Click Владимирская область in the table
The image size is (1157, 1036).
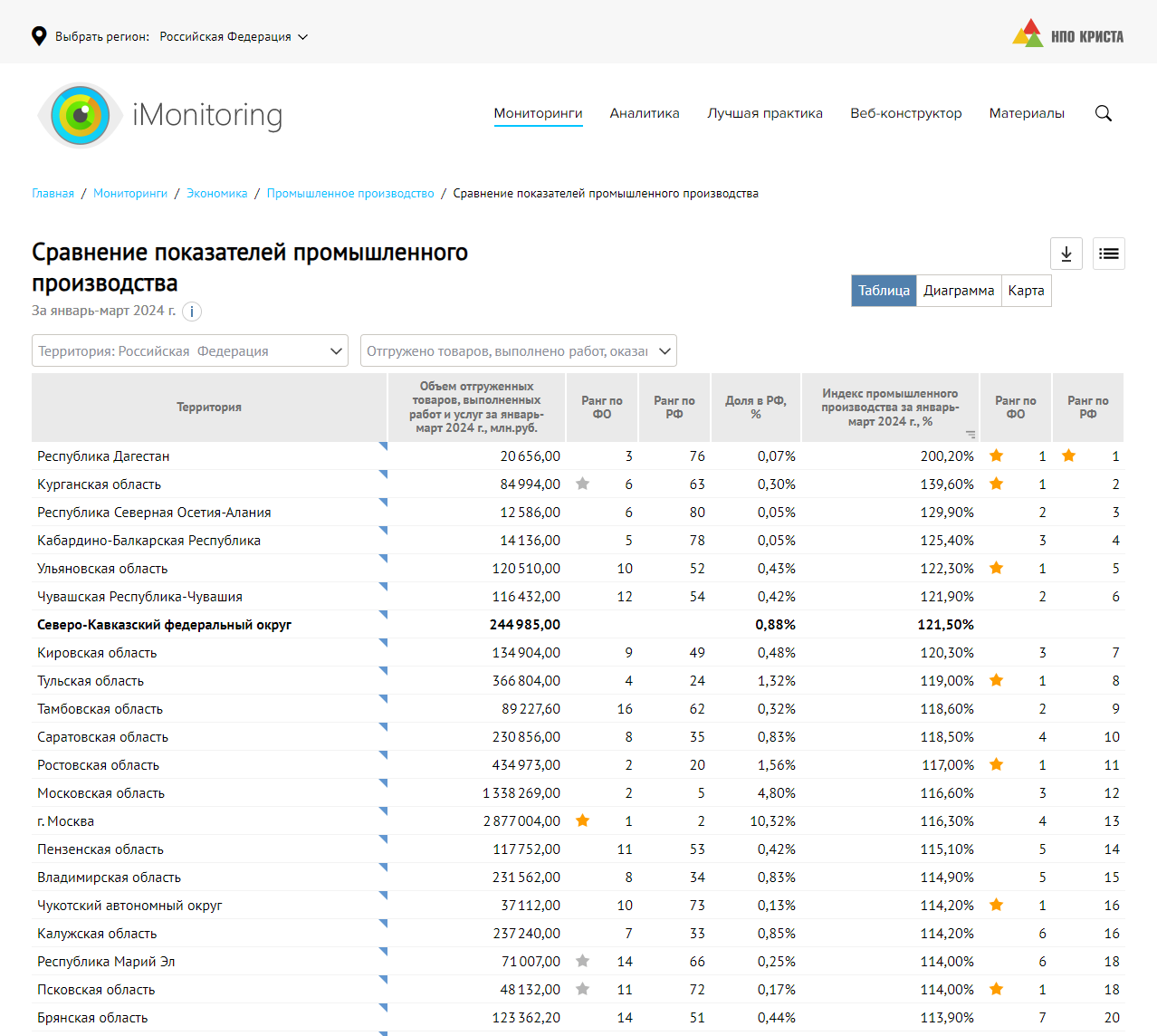point(109,878)
